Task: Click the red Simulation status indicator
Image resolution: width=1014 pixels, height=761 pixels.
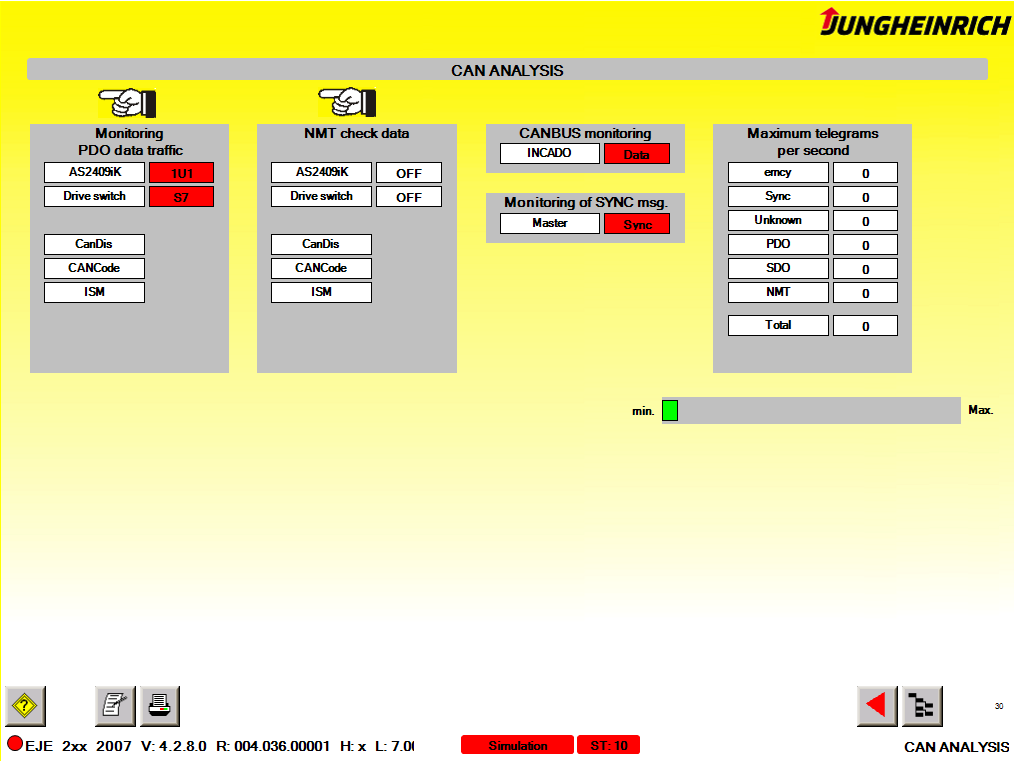Action: click(x=517, y=745)
